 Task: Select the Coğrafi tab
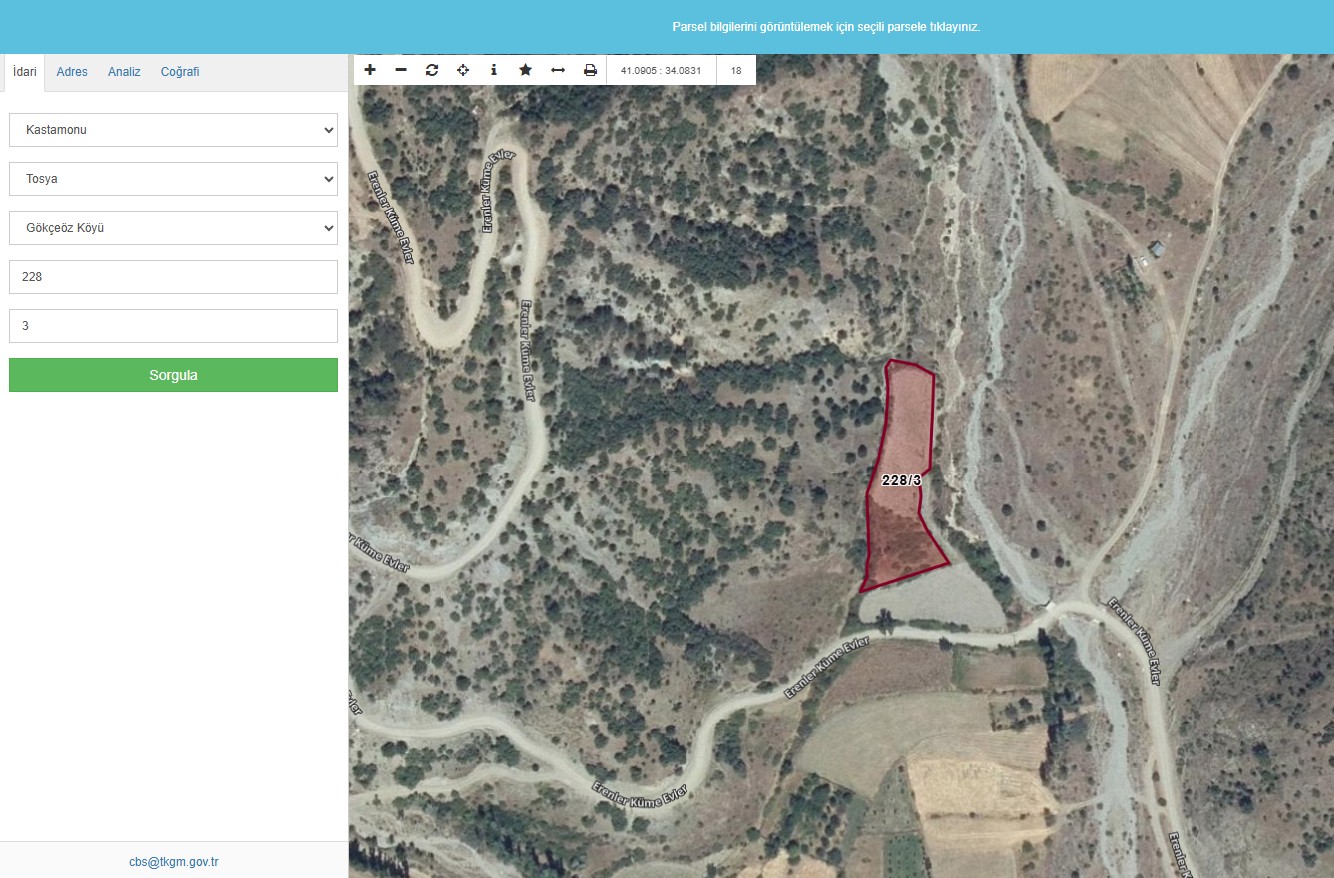click(x=180, y=72)
